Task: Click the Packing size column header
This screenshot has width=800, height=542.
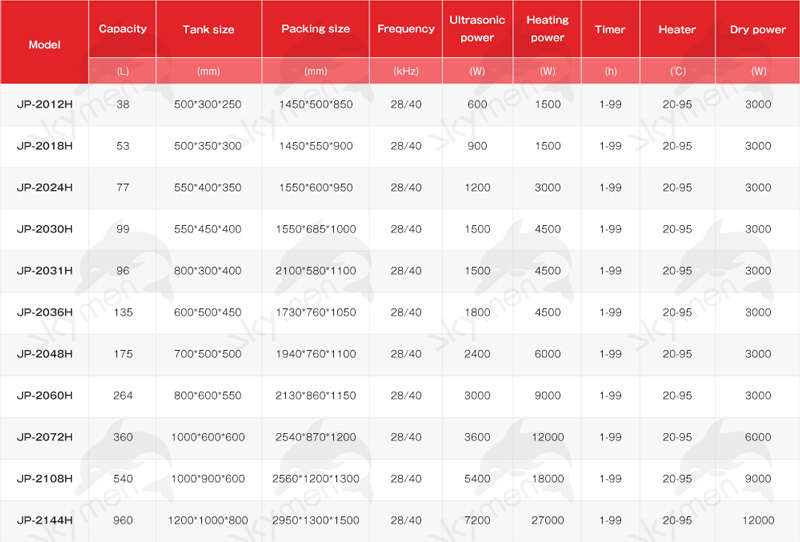Action: pyautogui.click(x=315, y=29)
